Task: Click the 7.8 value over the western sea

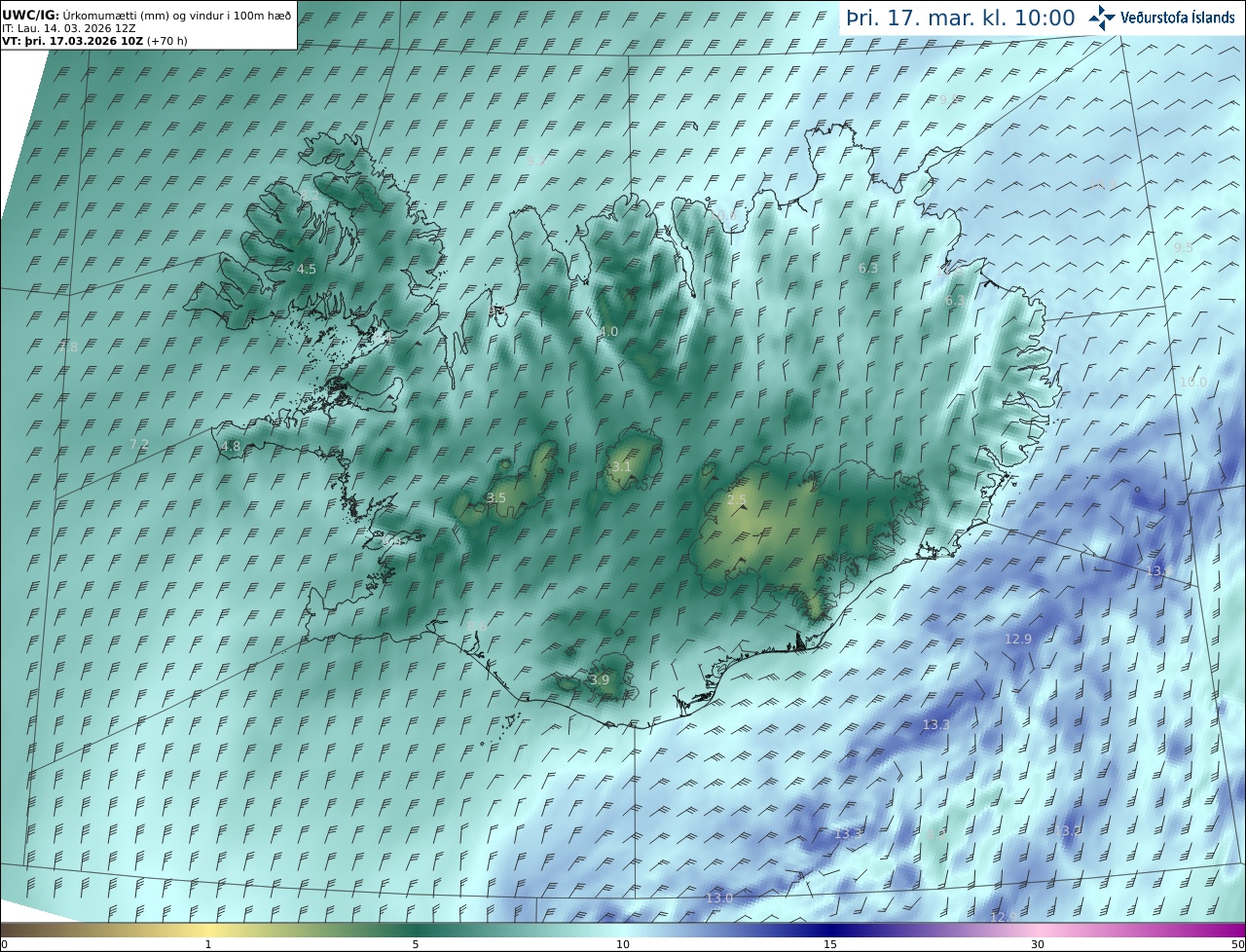Action: pos(69,346)
